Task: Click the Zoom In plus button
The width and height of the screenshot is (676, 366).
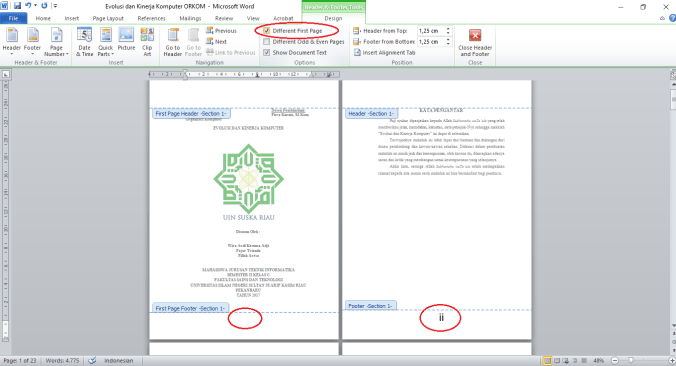Action: click(672, 360)
